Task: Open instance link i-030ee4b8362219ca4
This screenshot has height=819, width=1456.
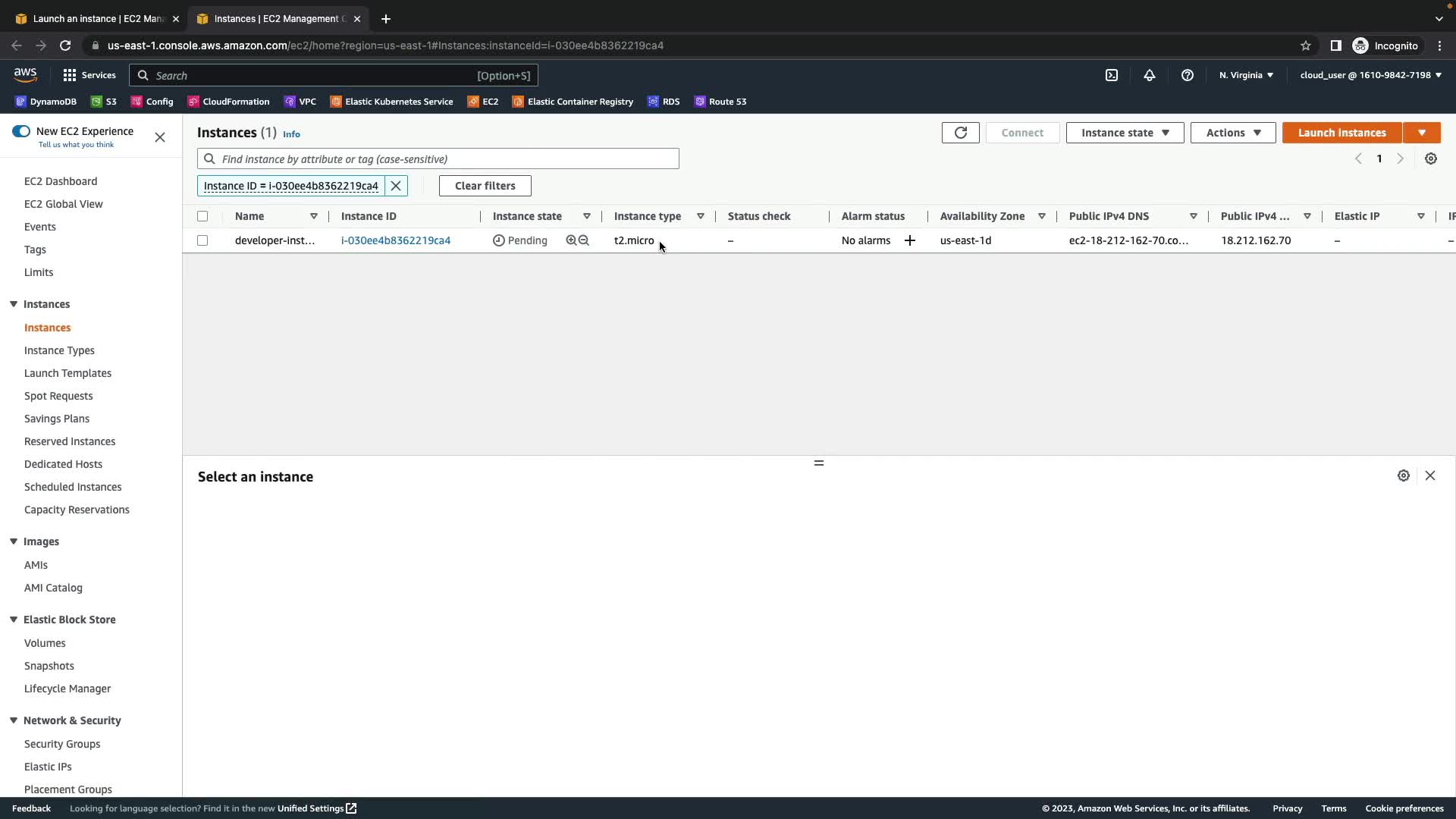Action: coord(395,240)
